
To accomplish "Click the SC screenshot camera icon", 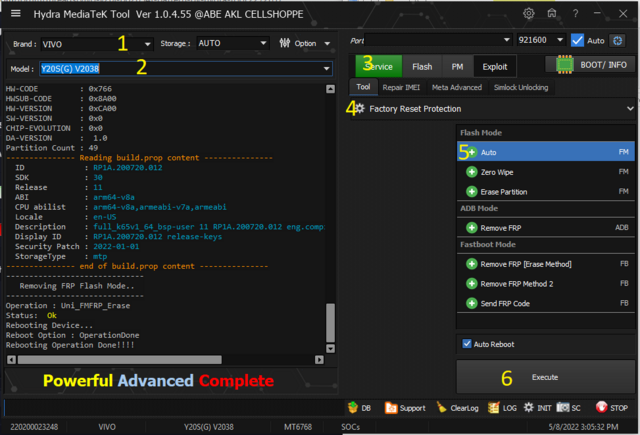I will (x=563, y=407).
